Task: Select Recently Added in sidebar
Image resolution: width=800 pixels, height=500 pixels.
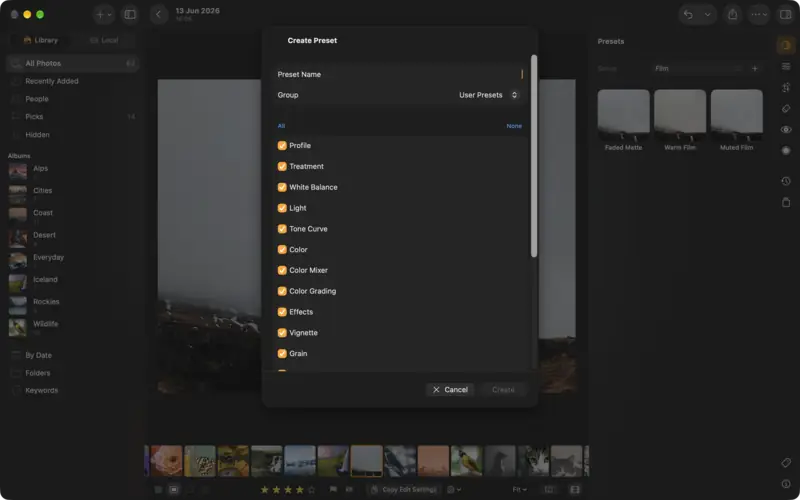Action: 73,81
